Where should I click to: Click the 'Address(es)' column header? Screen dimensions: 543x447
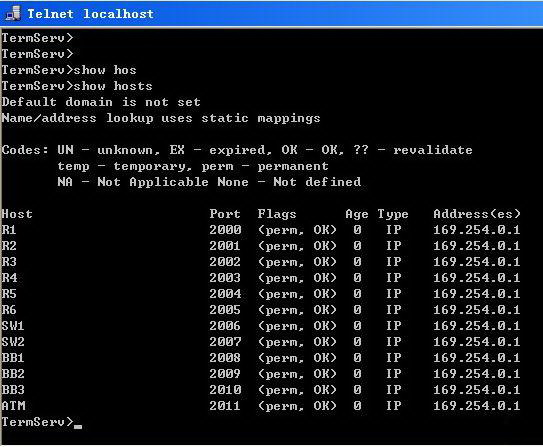(x=477, y=214)
